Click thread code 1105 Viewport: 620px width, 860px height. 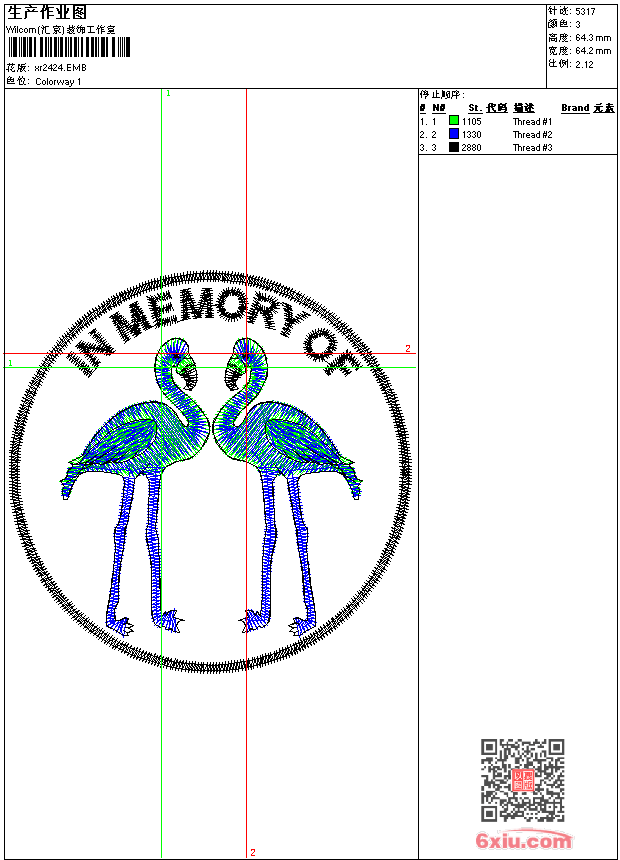tap(471, 122)
